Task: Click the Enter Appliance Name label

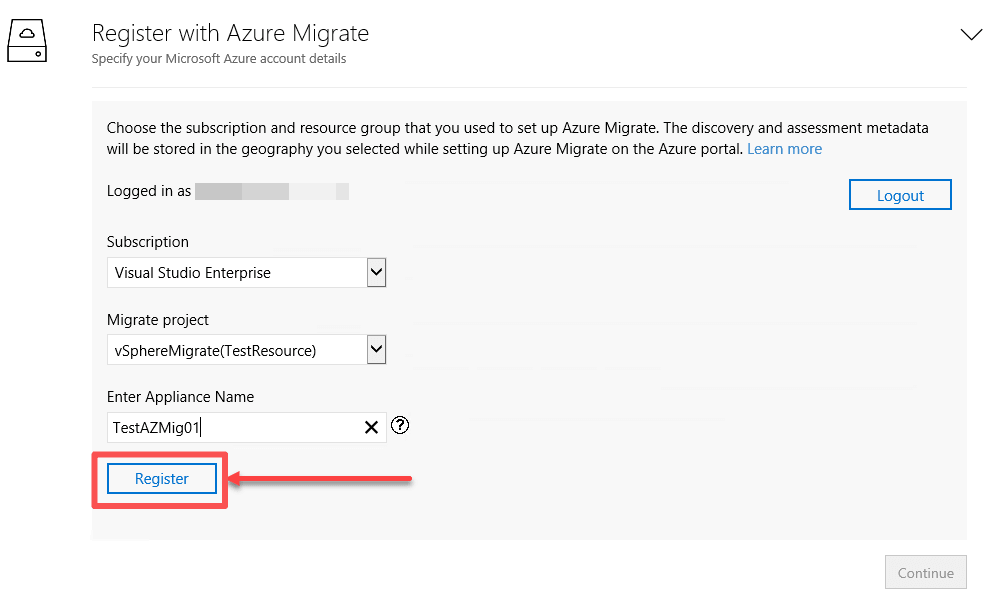Action: pos(180,397)
